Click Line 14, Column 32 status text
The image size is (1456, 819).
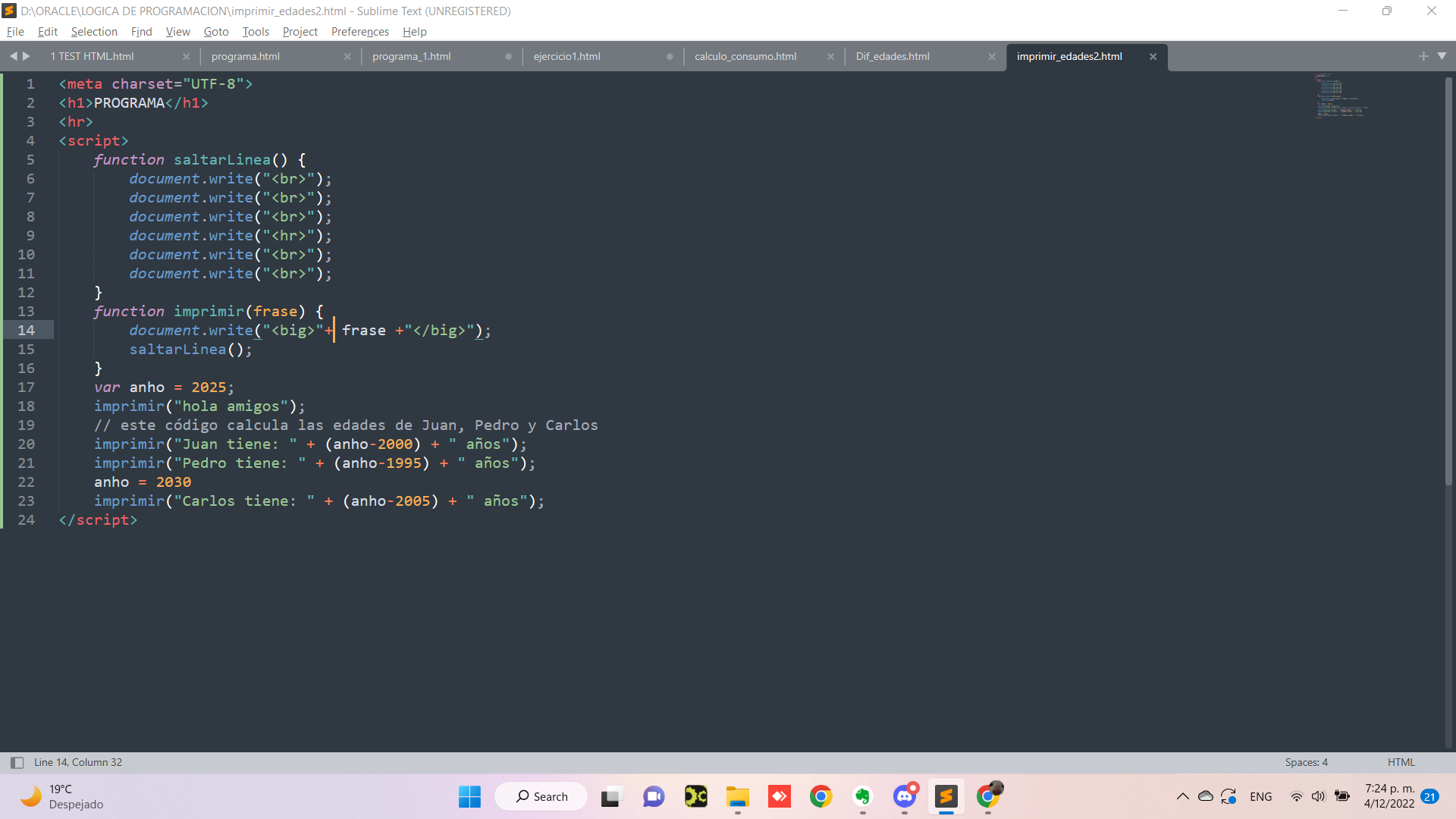(77, 762)
